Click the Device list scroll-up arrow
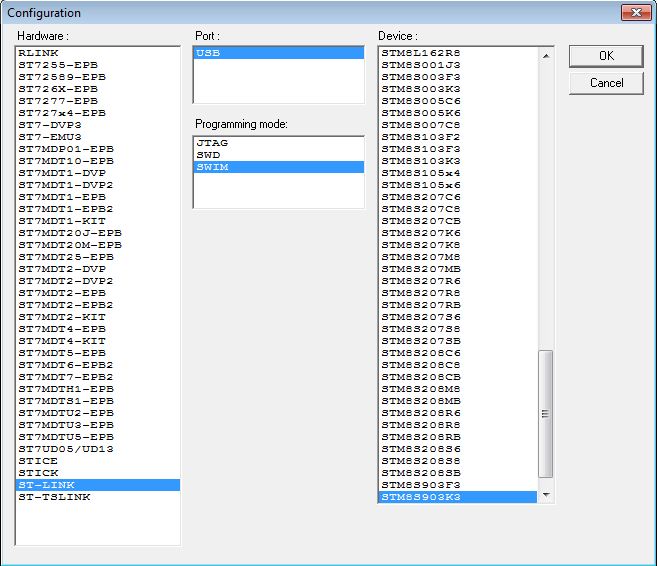The width and height of the screenshot is (657, 566). [545, 53]
